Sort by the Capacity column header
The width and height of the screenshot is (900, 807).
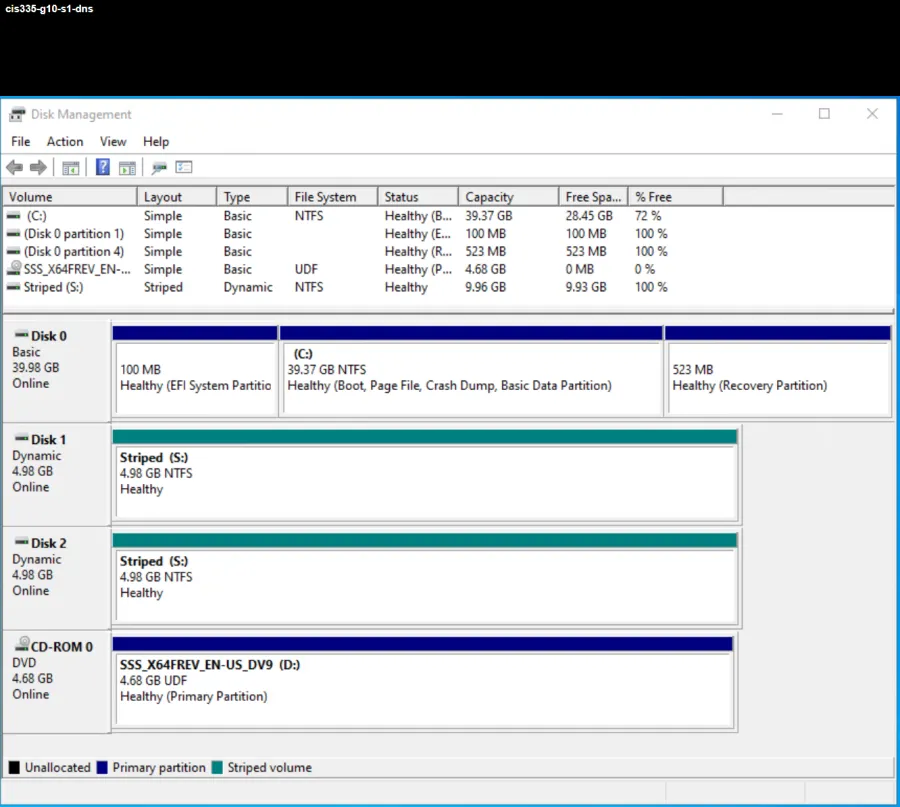(508, 197)
